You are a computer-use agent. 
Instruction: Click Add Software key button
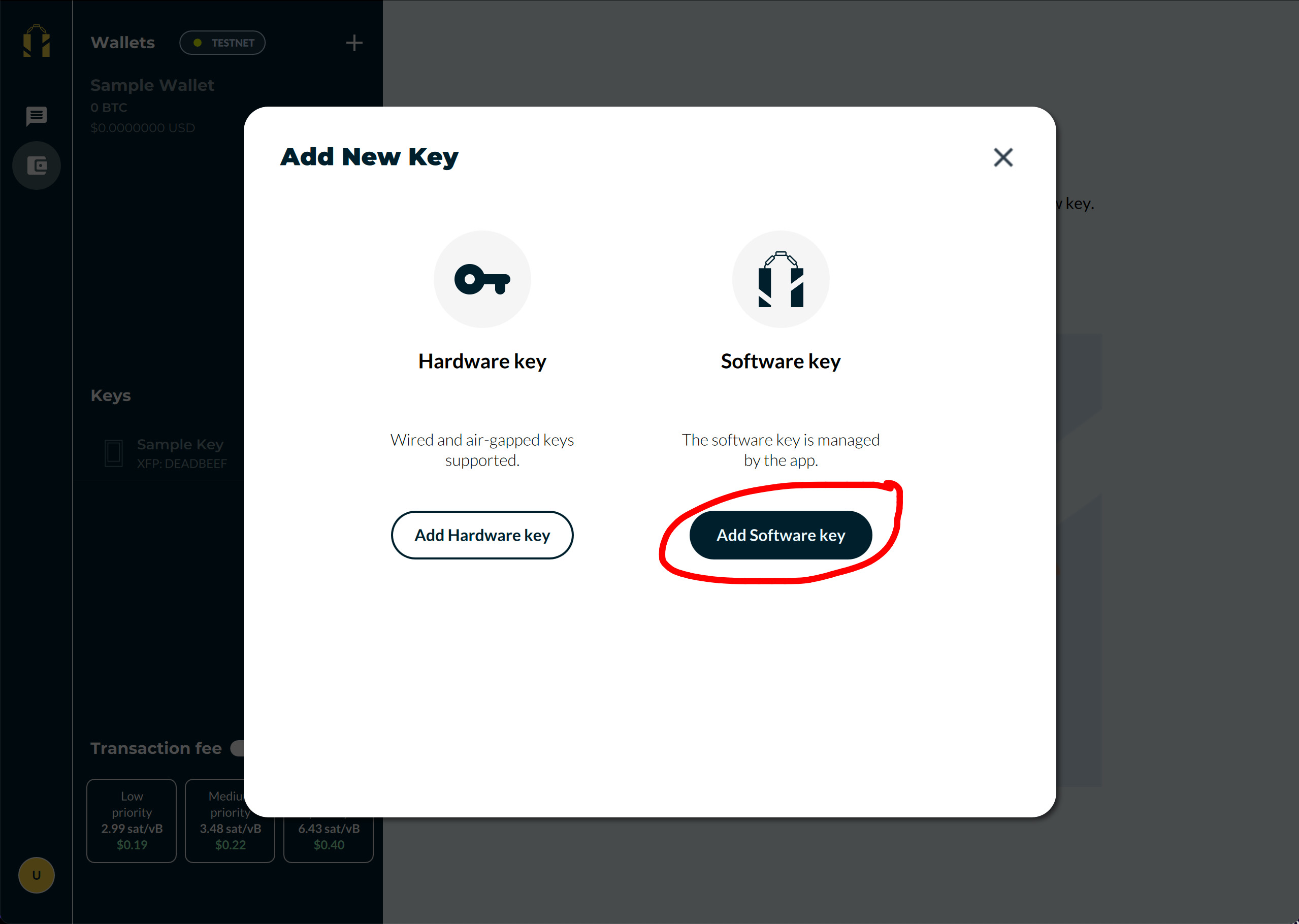780,534
